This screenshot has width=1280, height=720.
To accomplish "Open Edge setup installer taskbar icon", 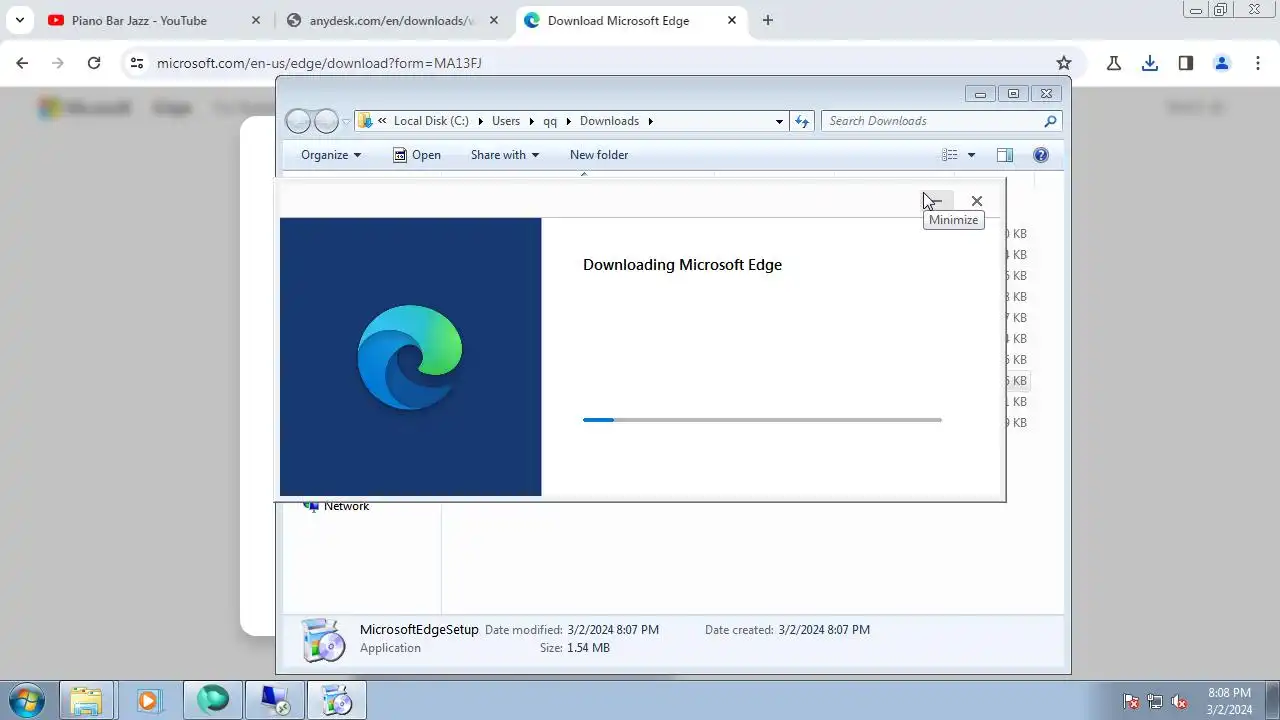I will 337,700.
